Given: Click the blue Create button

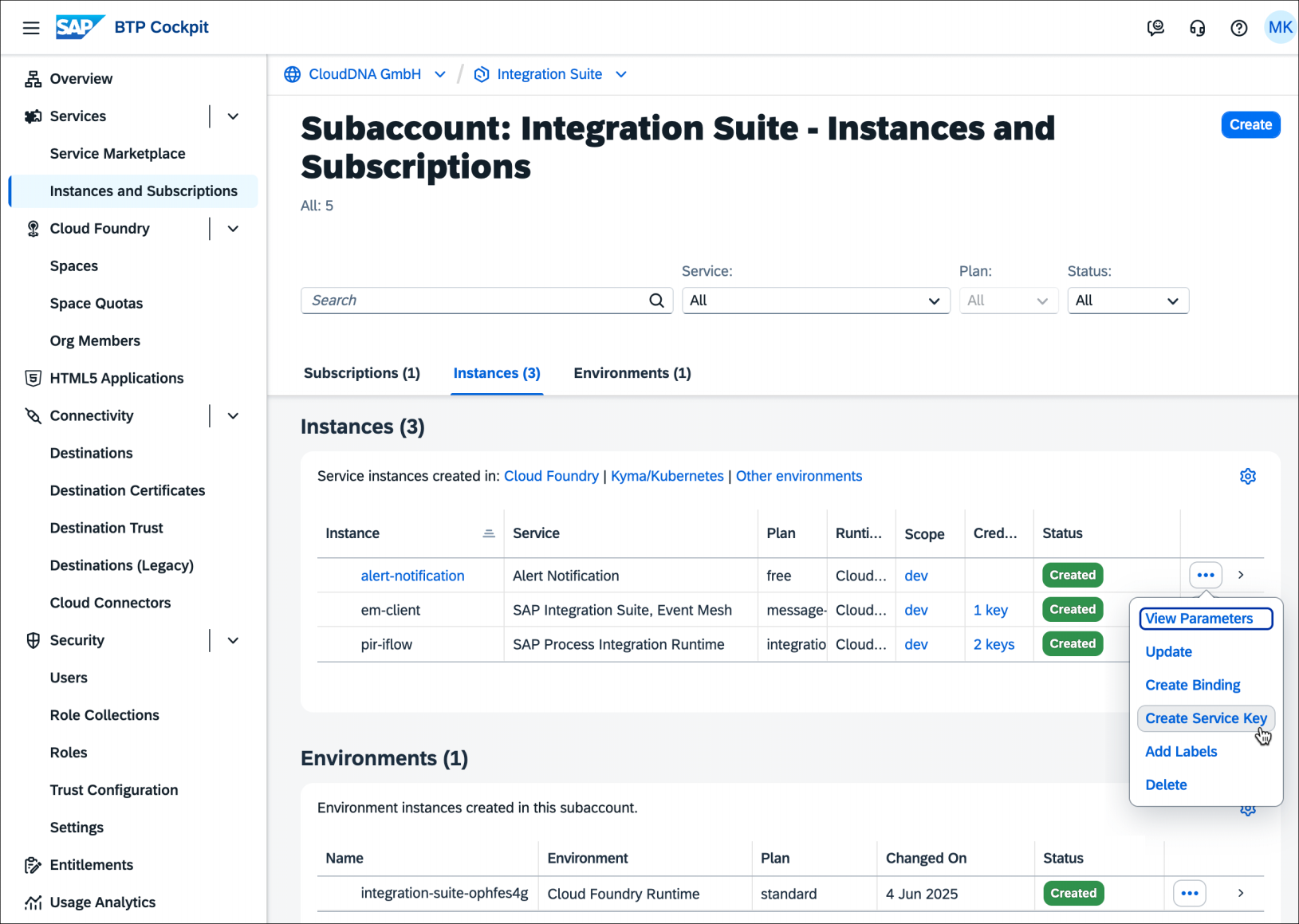Looking at the screenshot, I should (x=1250, y=125).
